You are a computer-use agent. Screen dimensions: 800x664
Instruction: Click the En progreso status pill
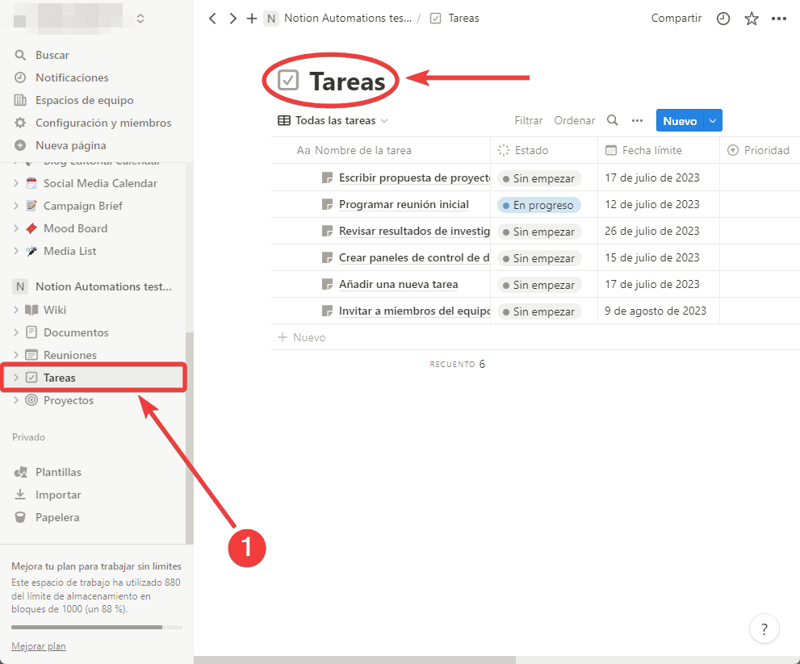(540, 204)
